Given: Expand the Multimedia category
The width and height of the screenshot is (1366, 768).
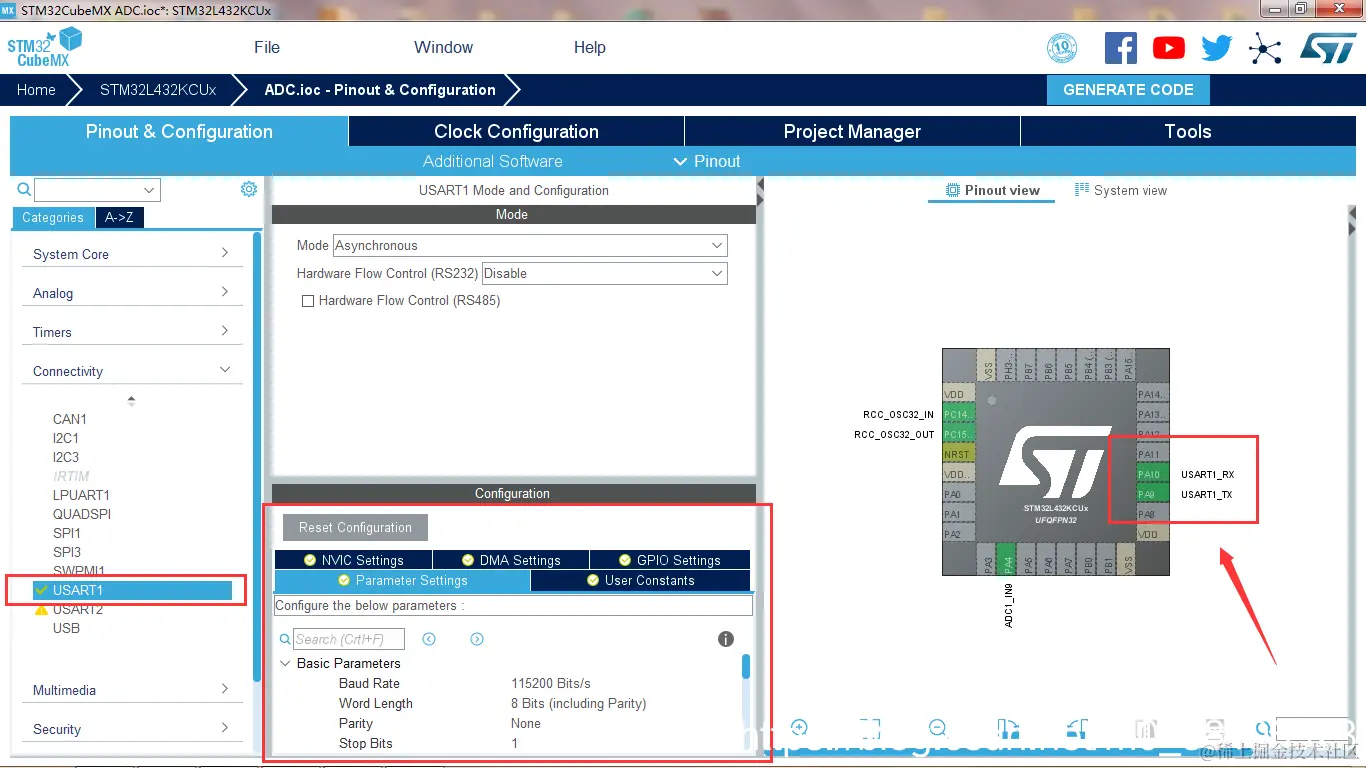Looking at the screenshot, I should (132, 690).
